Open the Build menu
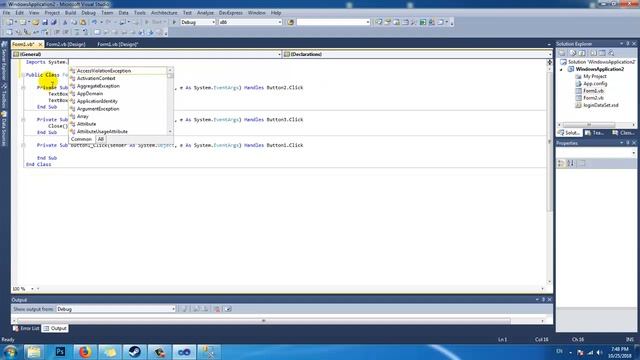 pyautogui.click(x=70, y=13)
